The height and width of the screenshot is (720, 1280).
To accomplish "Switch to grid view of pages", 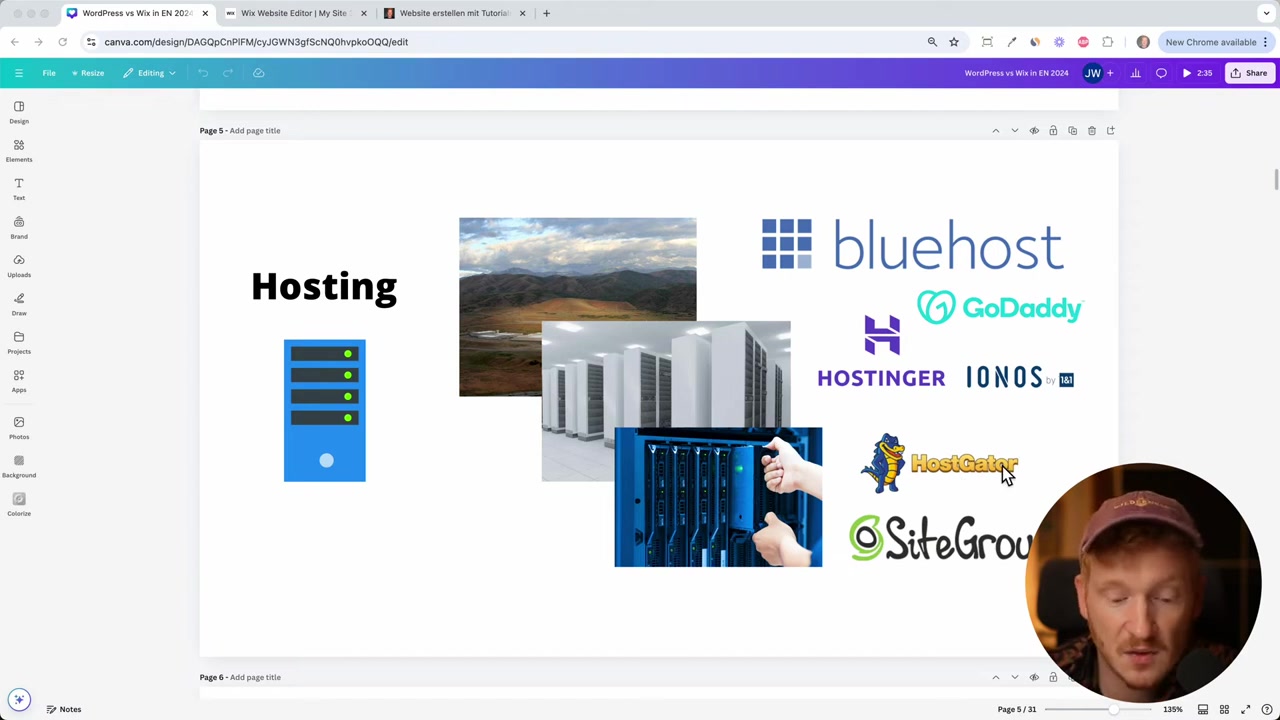I will pos(1224,710).
